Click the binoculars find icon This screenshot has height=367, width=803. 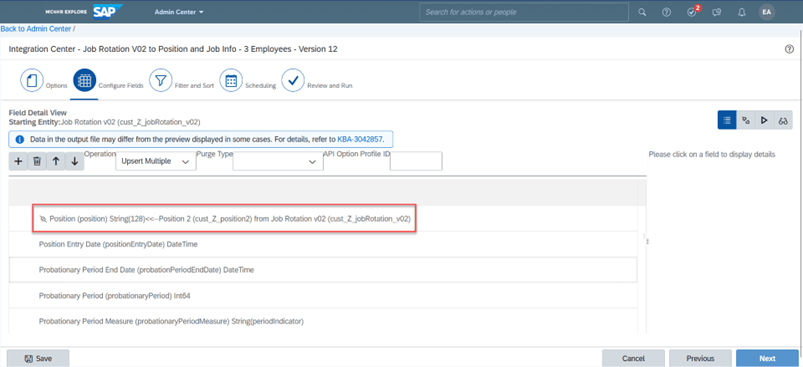tap(783, 120)
